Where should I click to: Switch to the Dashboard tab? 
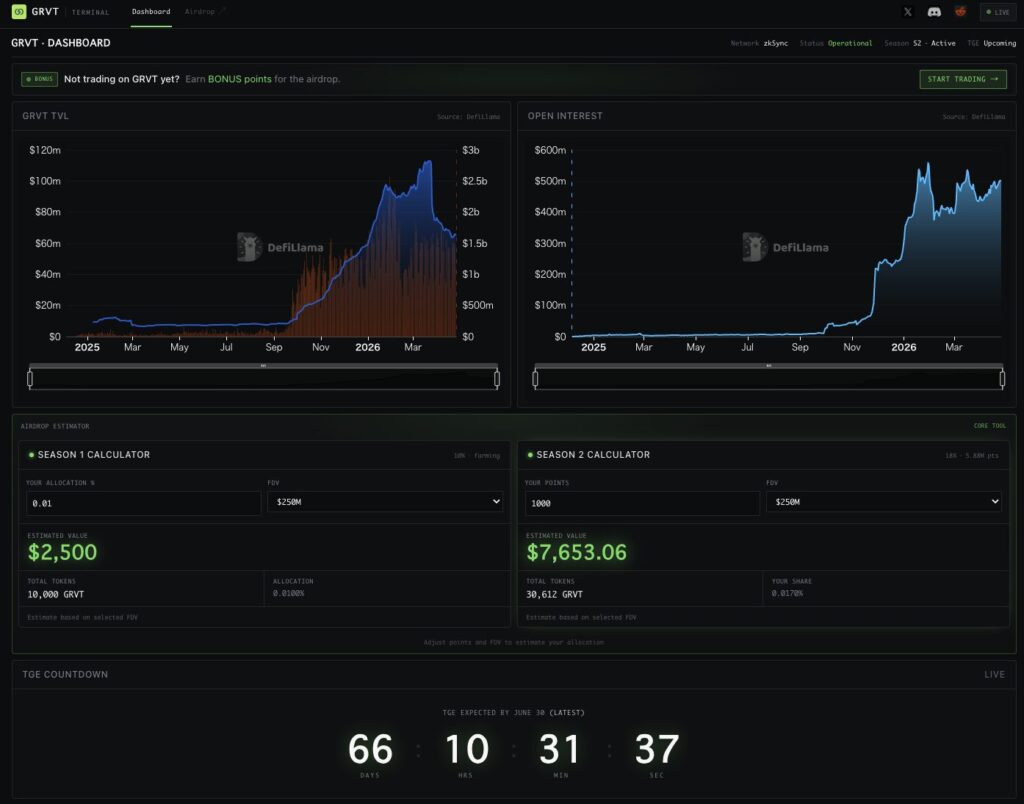pos(151,12)
